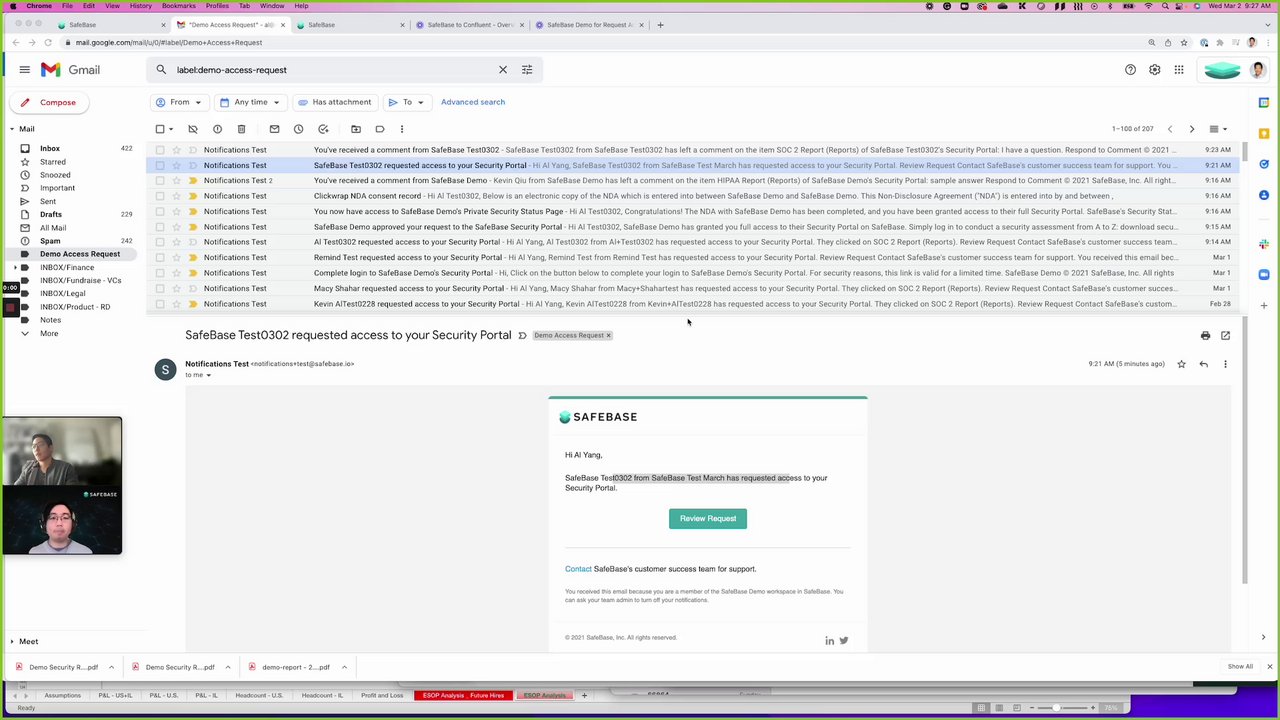1280x720 pixels.
Task: Select checkbox for Kevin AlTest0228 email
Action: [160, 304]
